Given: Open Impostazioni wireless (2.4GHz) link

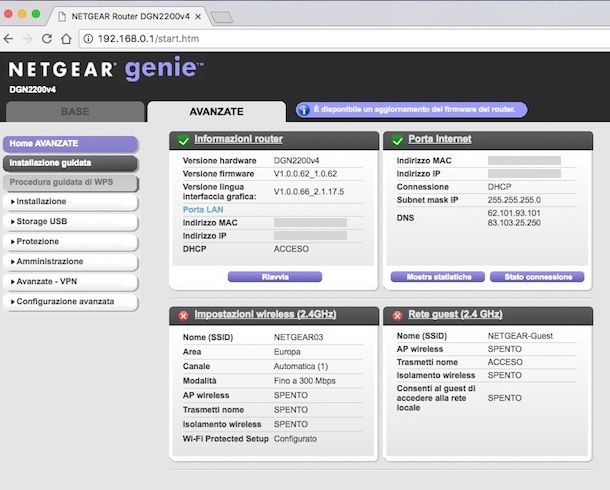Looking at the screenshot, I should click(x=265, y=314).
